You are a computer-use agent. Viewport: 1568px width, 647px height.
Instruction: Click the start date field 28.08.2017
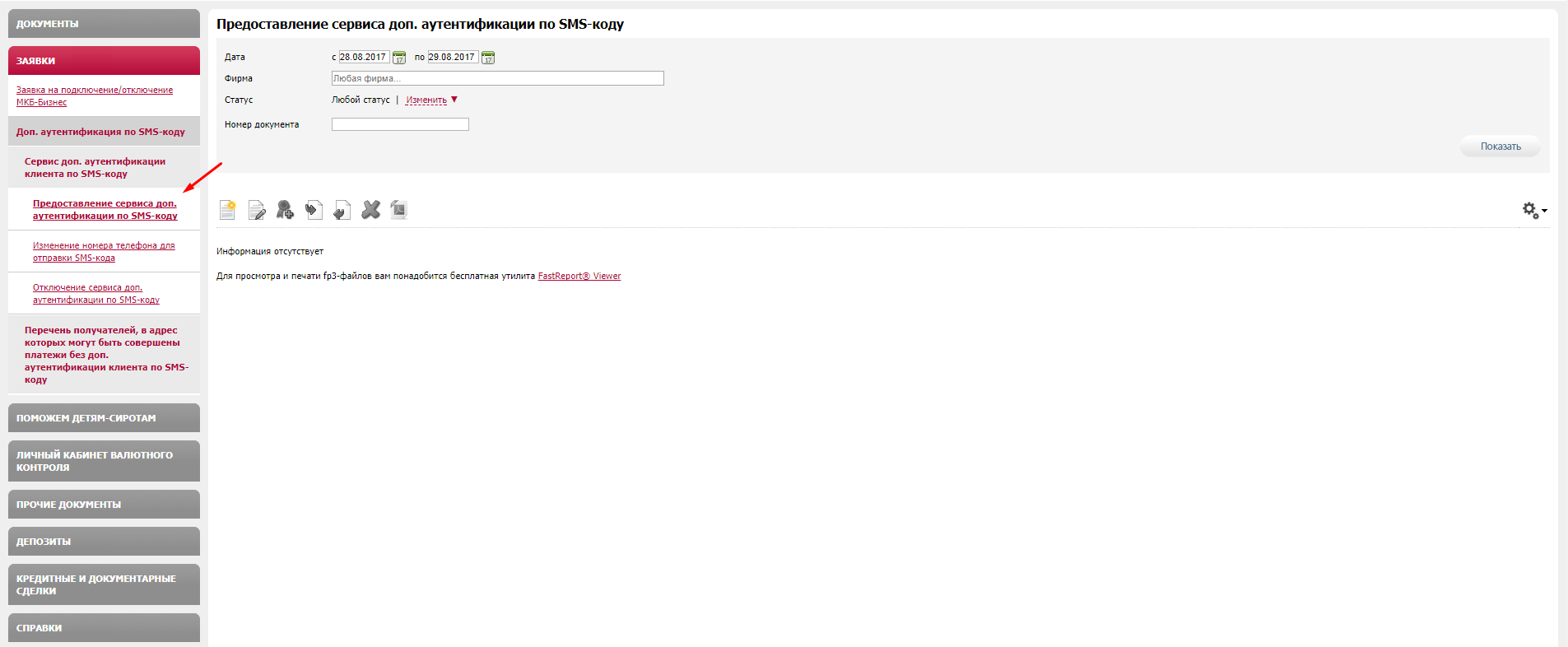364,57
